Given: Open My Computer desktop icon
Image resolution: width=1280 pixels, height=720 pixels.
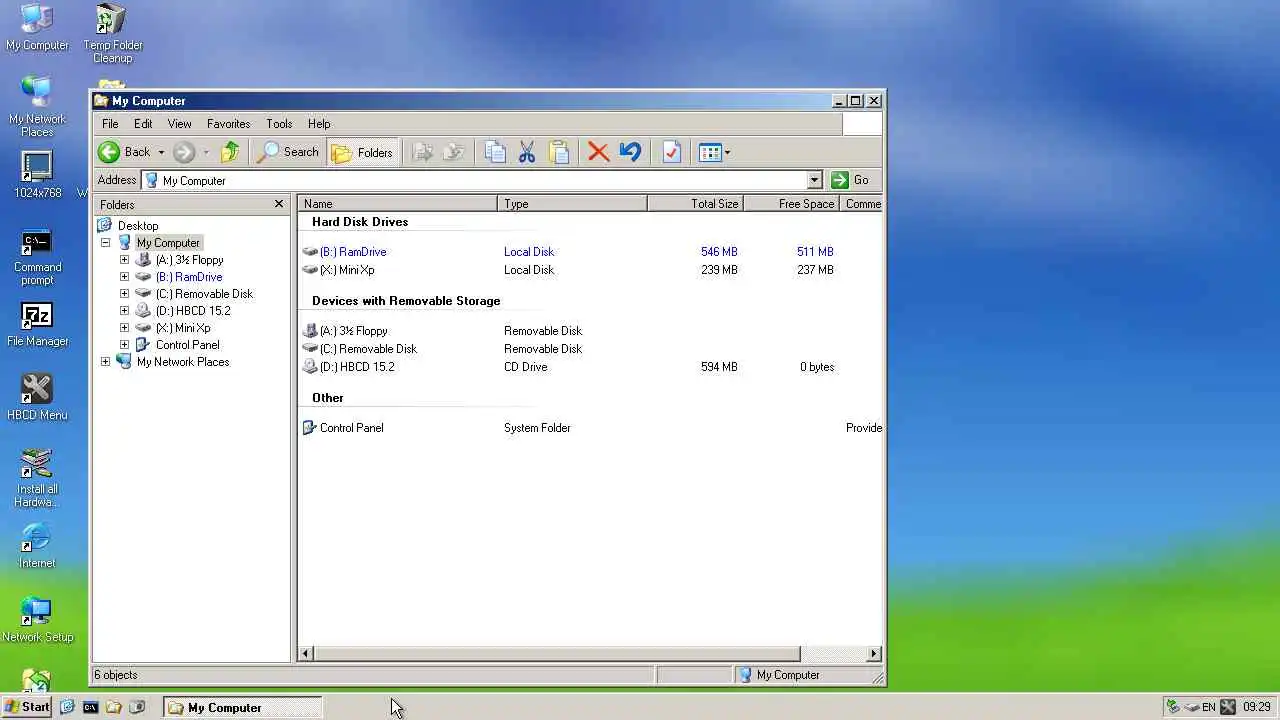Looking at the screenshot, I should (37, 28).
